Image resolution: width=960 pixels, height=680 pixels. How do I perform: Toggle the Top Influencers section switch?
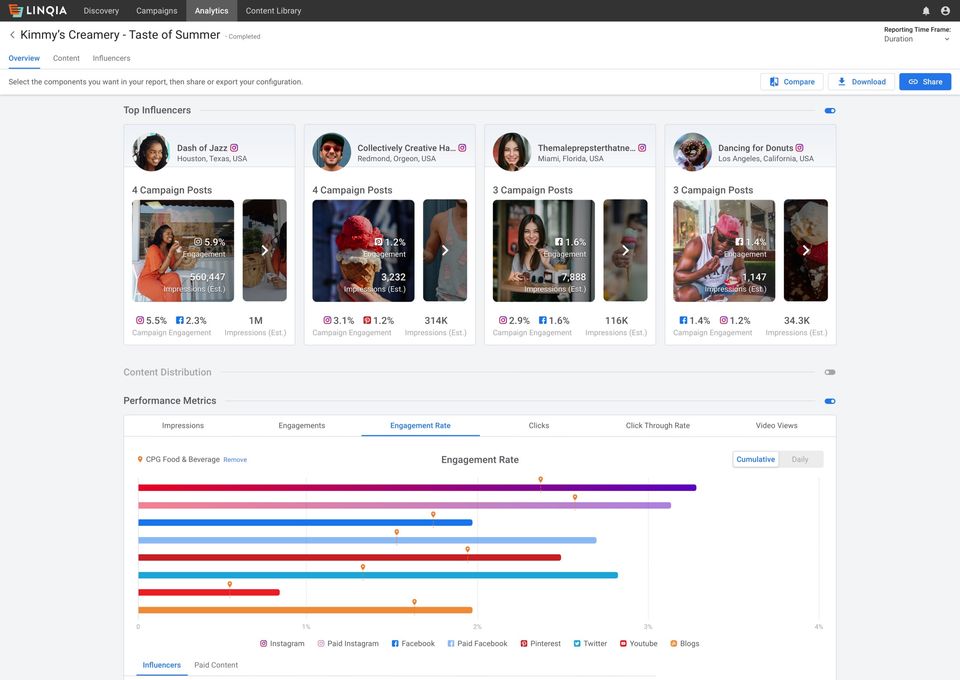[x=830, y=111]
